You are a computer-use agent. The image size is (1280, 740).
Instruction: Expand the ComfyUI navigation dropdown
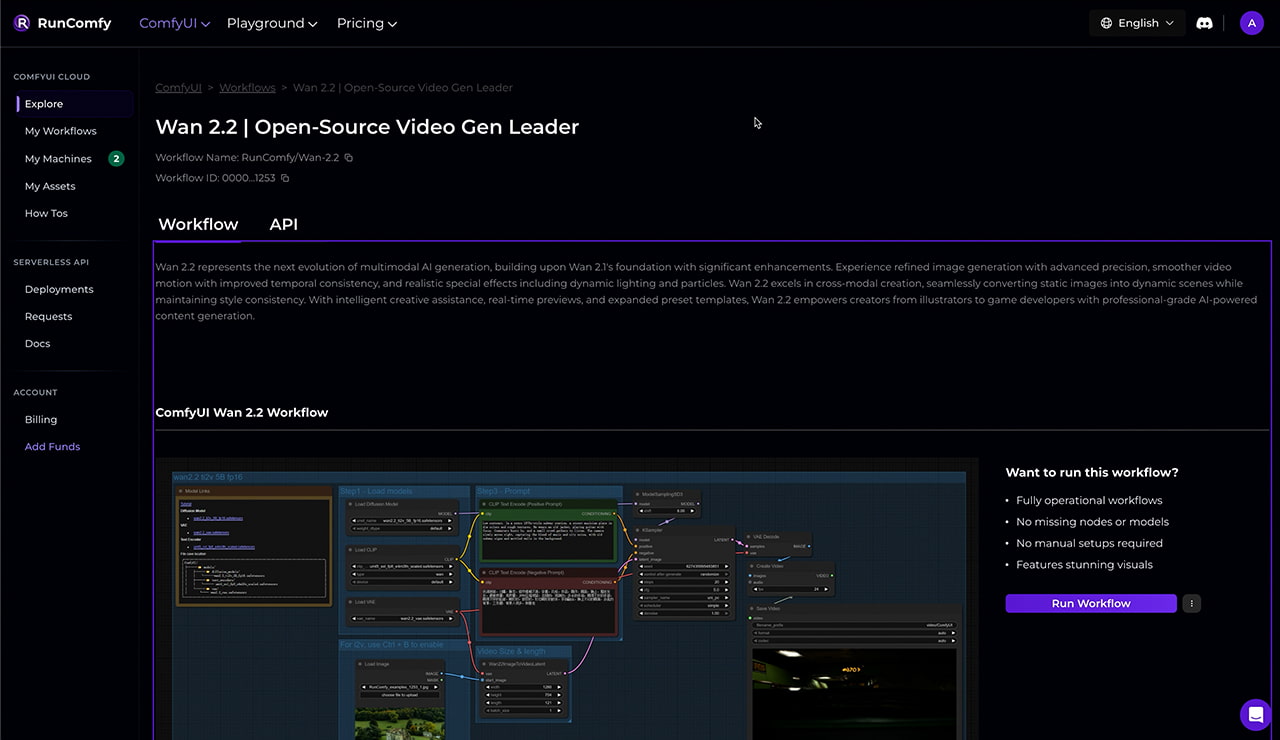click(174, 23)
